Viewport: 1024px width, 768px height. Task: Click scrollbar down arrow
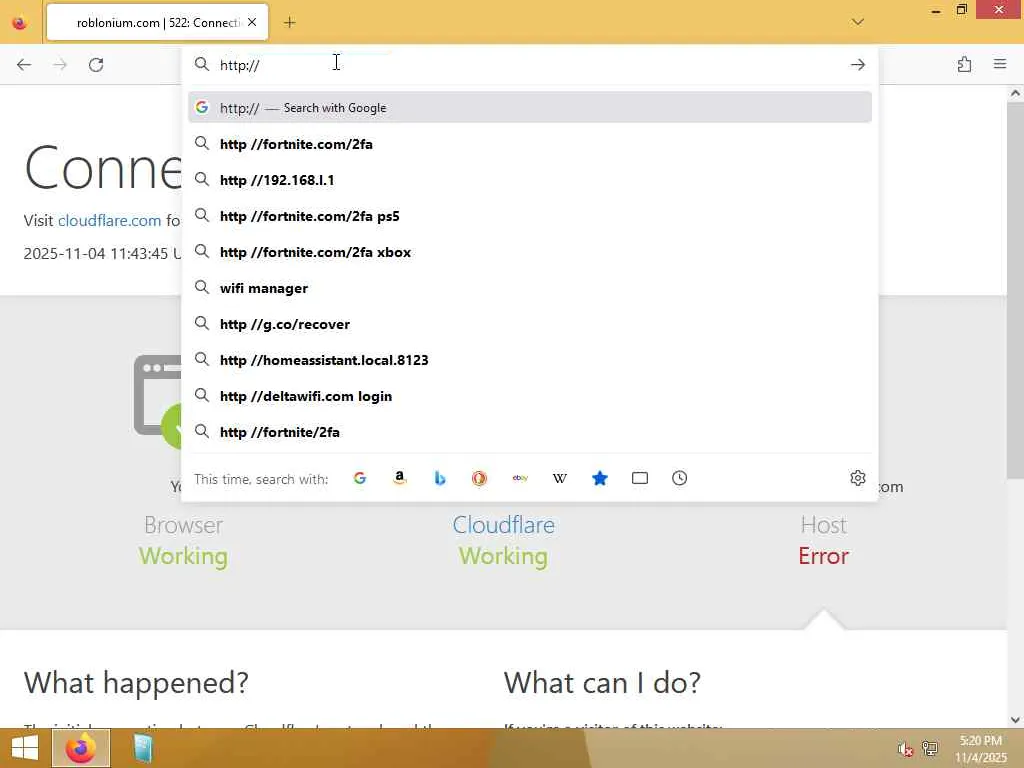tap(1015, 719)
